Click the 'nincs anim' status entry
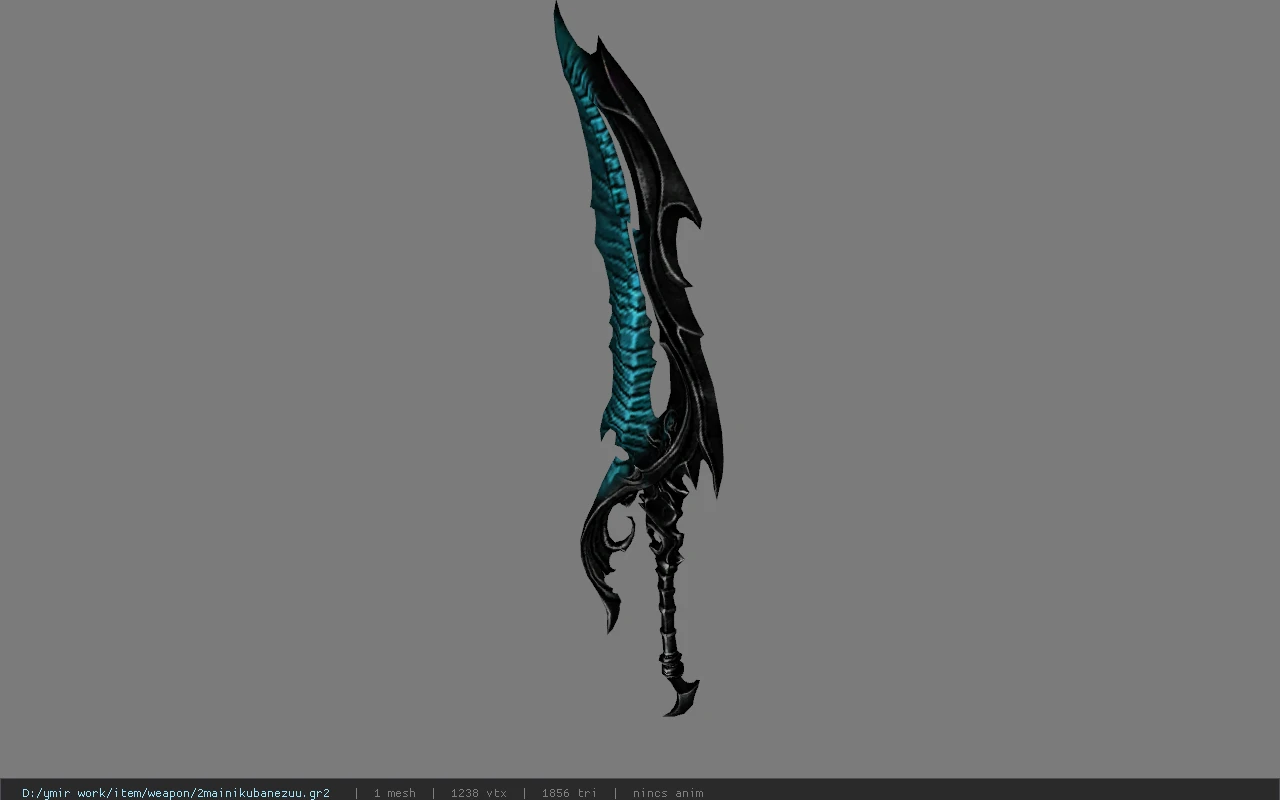 (668, 793)
